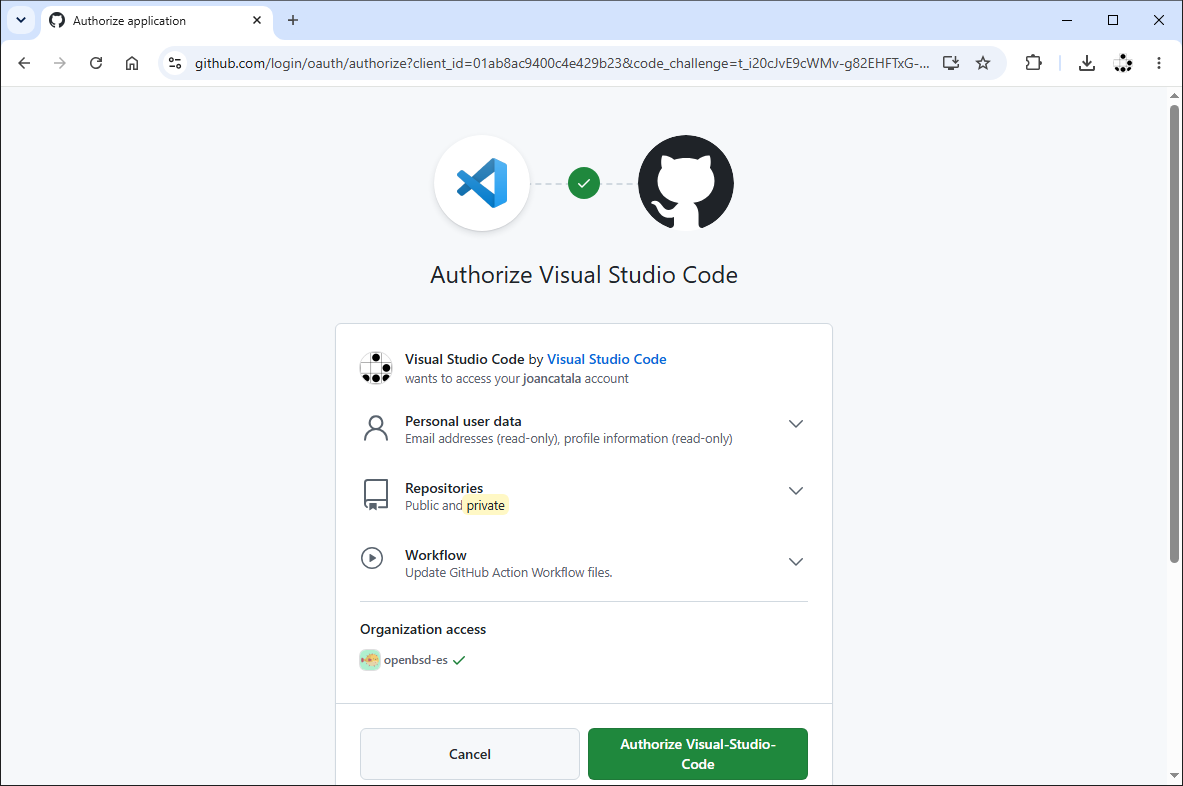Click the openbsd-es organization avatar

[370, 660]
